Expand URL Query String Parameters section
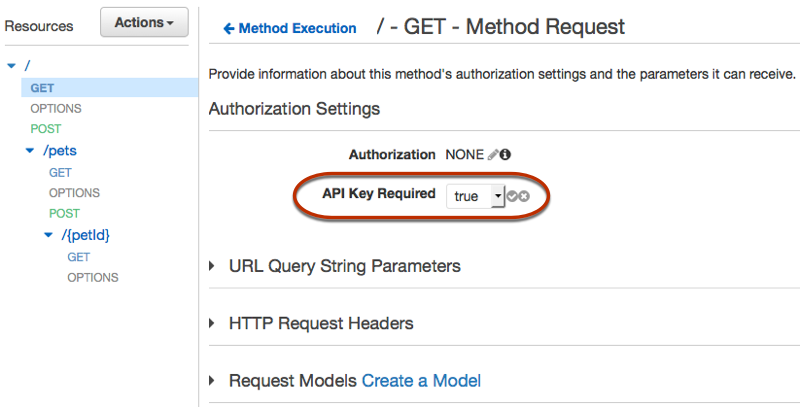Image resolution: width=800 pixels, height=407 pixels. coord(213,266)
